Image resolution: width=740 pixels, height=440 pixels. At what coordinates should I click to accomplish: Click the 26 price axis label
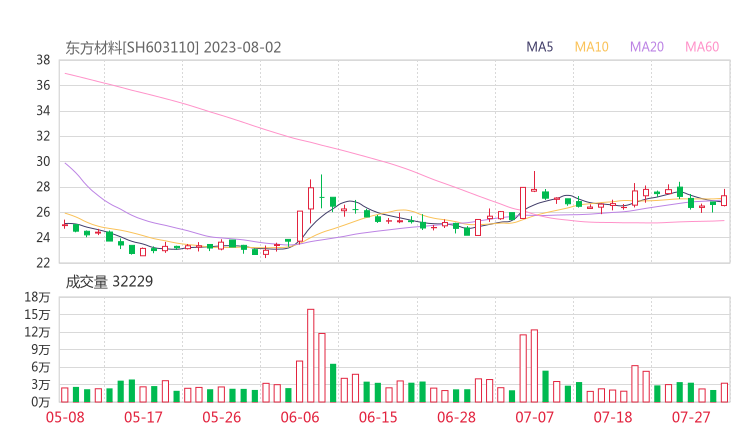point(43,212)
